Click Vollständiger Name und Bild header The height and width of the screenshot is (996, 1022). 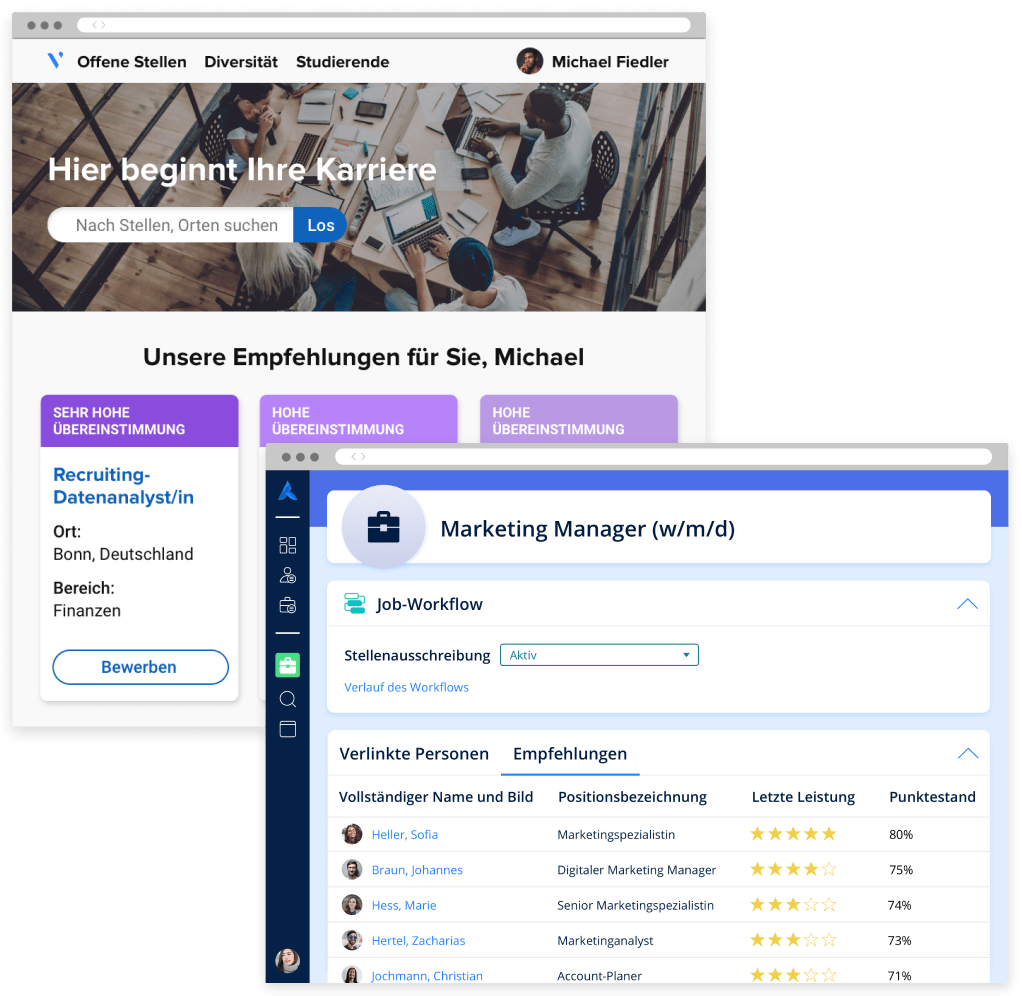[436, 797]
